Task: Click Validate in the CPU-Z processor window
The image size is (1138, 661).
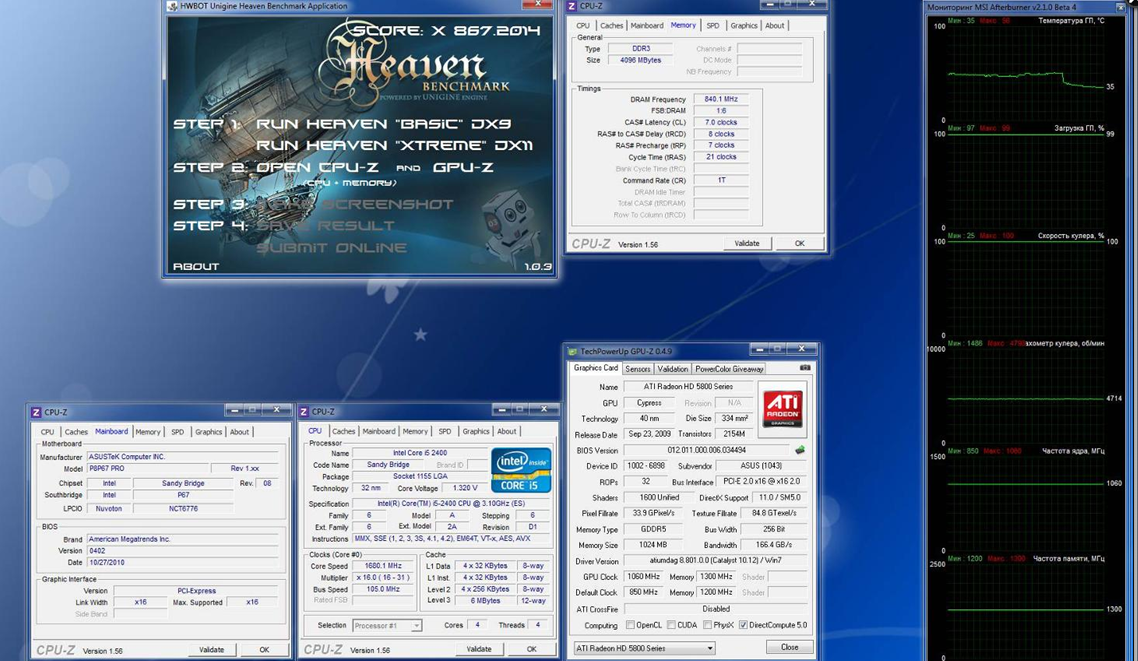Action: coord(479,649)
